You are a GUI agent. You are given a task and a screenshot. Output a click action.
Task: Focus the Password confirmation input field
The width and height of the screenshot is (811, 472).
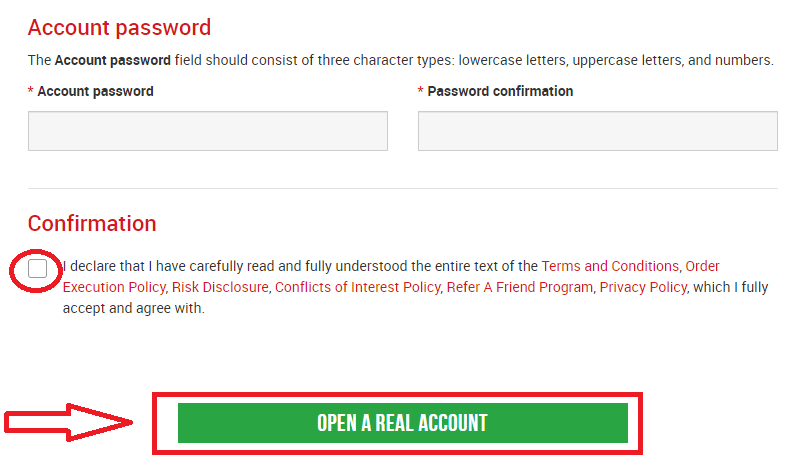pos(597,131)
